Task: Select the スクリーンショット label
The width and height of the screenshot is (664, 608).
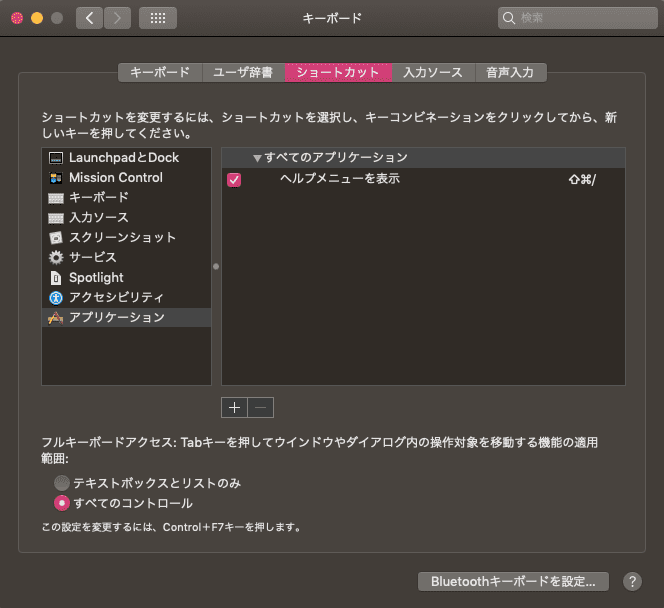Action: [x=122, y=237]
